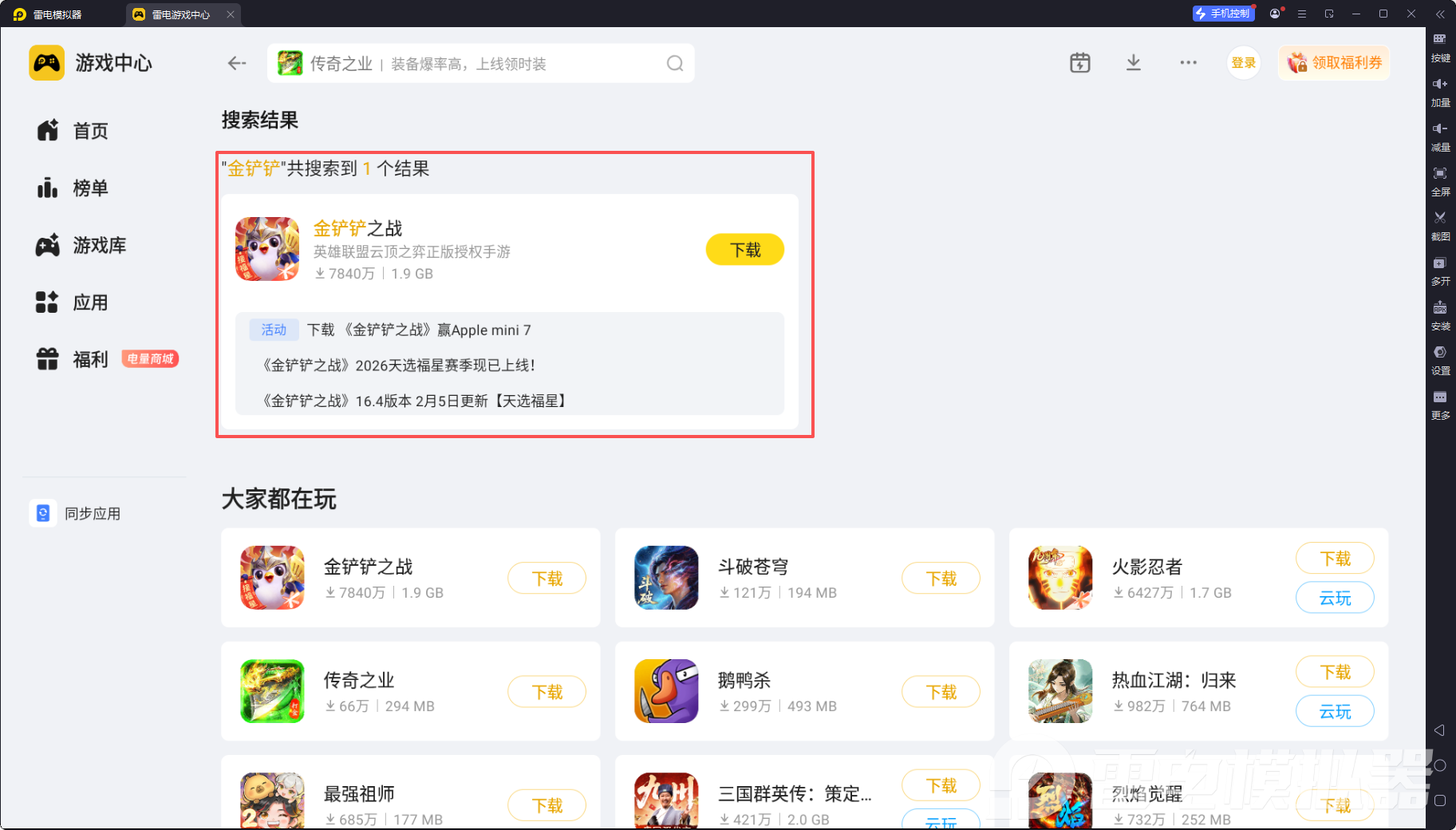Open the 金铲铲之战 search result icon

tap(267, 249)
